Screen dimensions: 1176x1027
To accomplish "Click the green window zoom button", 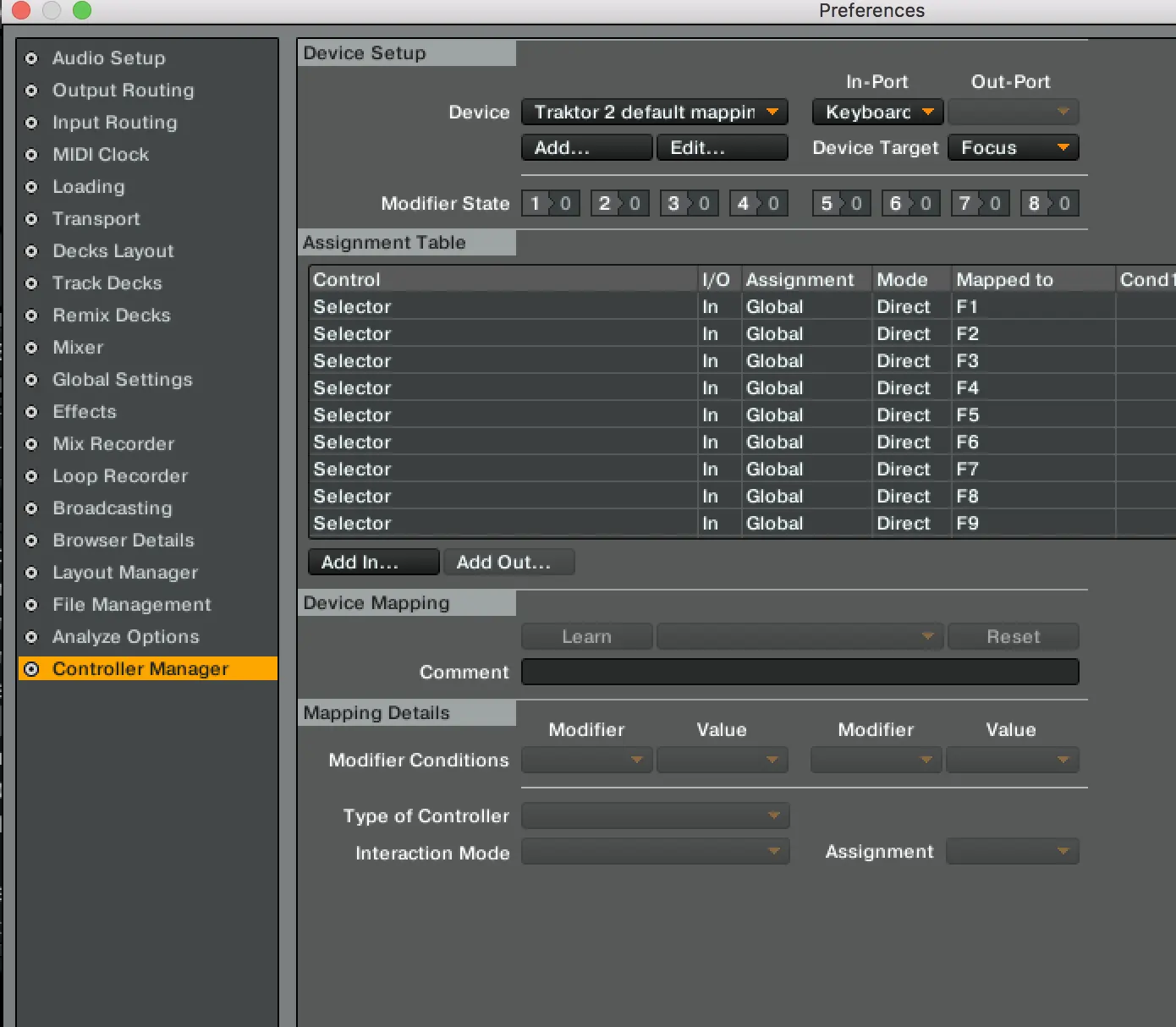I will coord(82,10).
